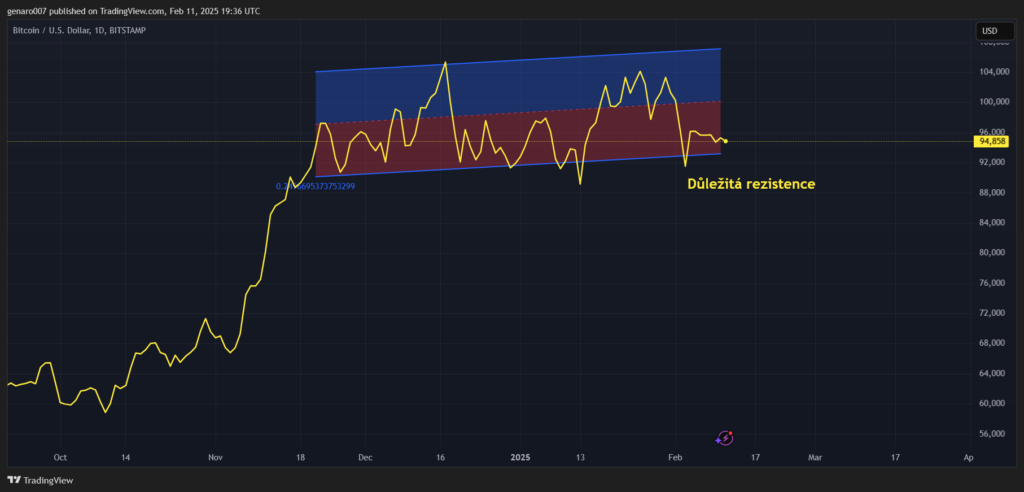The image size is (1024, 492).
Task: Click the published on TradingView.com header text
Action: tap(133, 10)
